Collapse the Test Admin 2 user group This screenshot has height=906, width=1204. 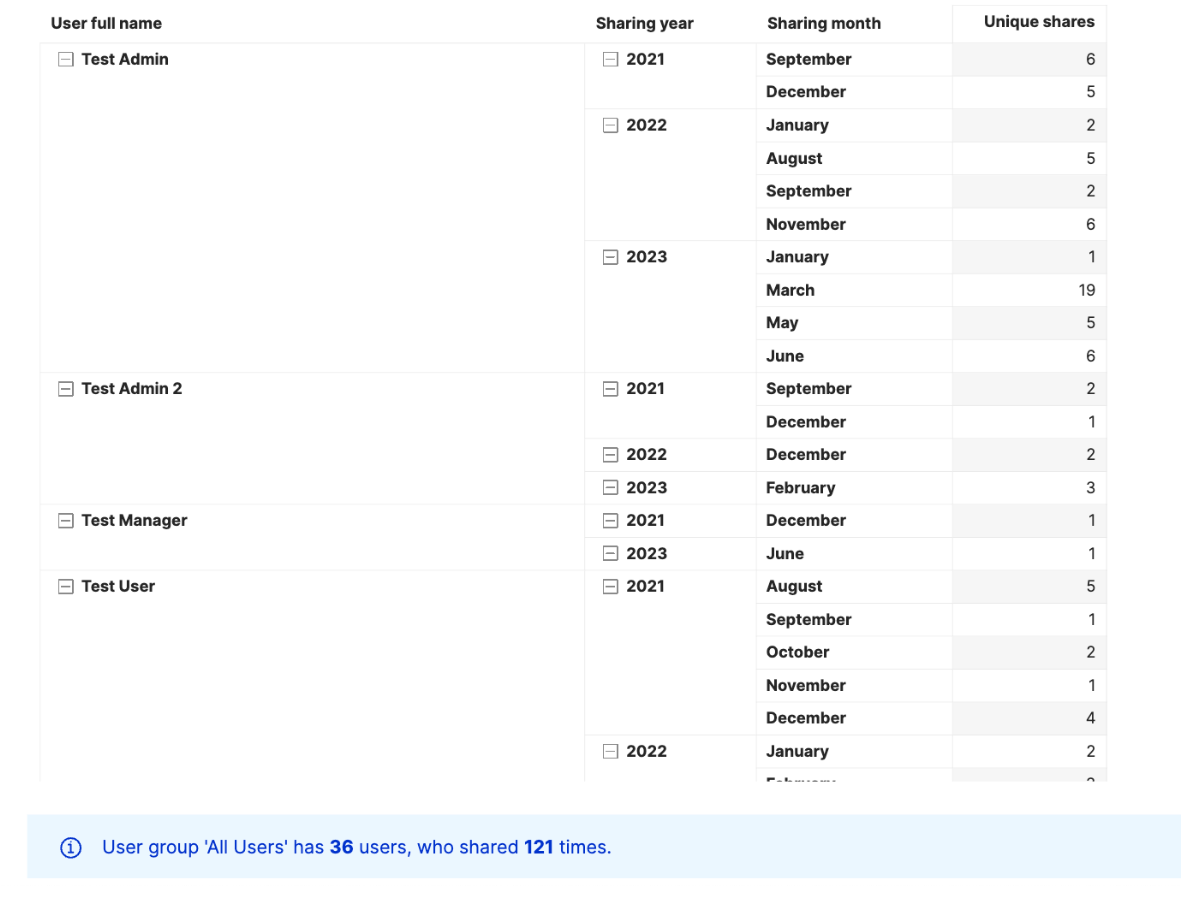tap(66, 389)
